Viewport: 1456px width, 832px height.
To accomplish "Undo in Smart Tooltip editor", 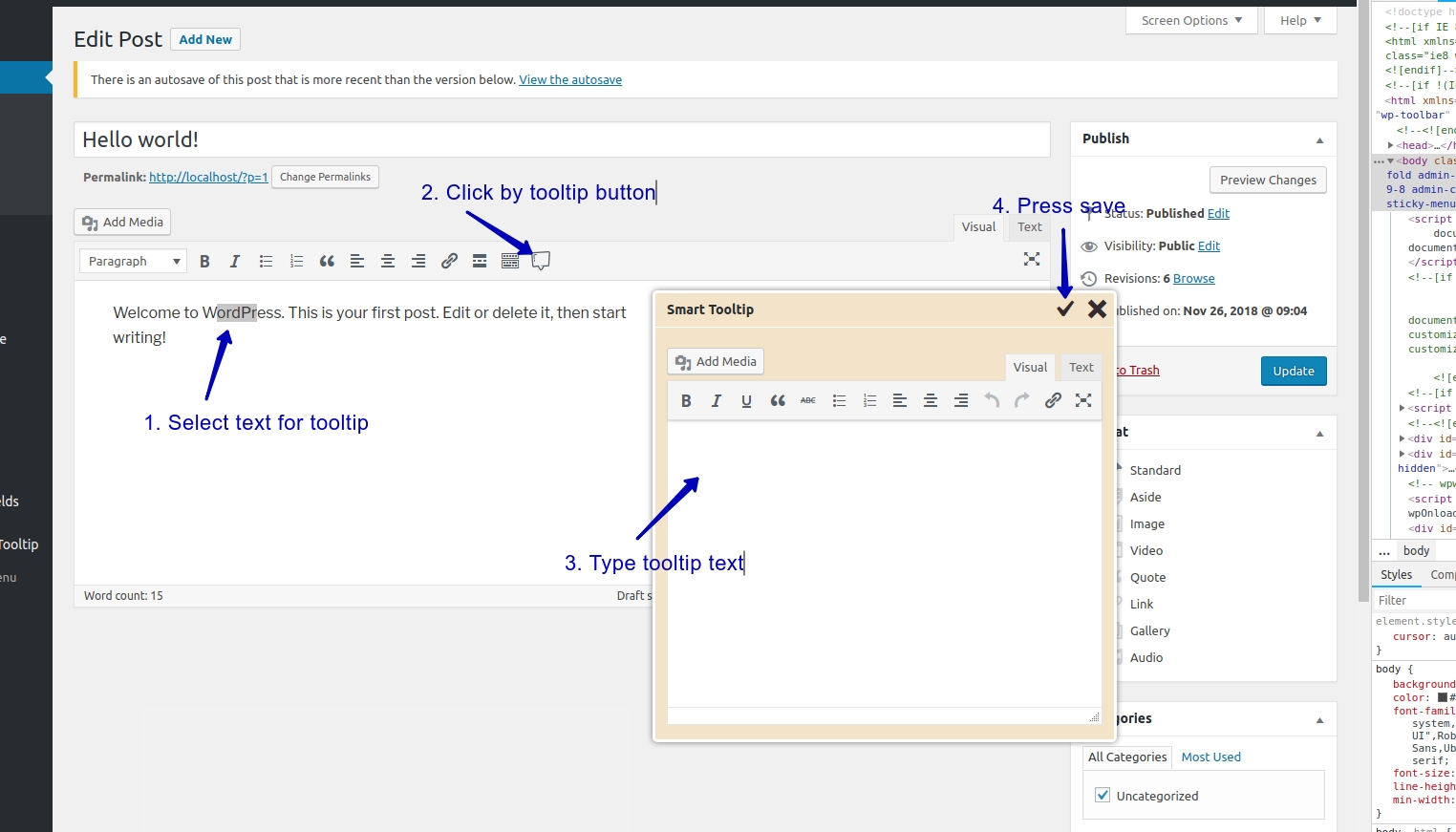I will click(x=992, y=400).
